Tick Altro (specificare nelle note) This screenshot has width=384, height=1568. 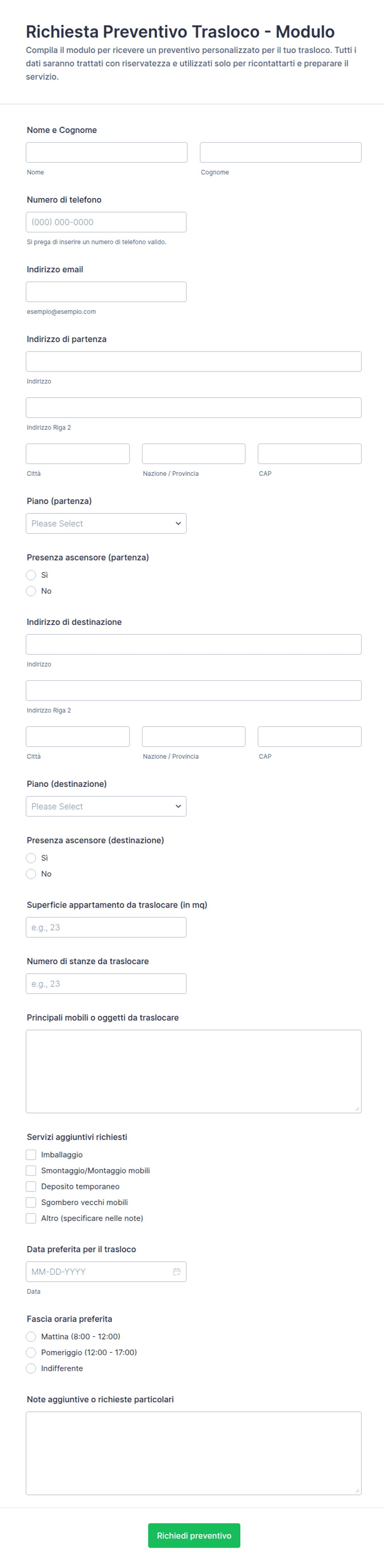[x=31, y=1218]
